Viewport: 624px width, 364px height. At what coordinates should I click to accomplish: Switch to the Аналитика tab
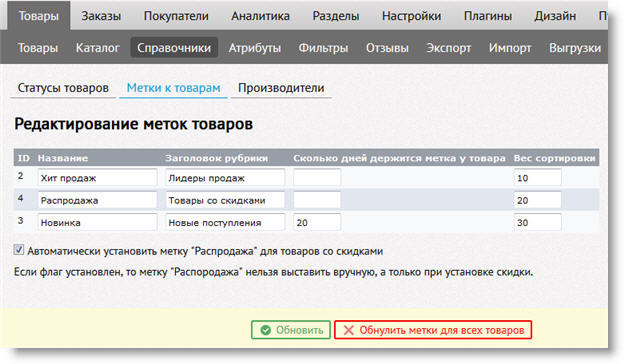(260, 16)
